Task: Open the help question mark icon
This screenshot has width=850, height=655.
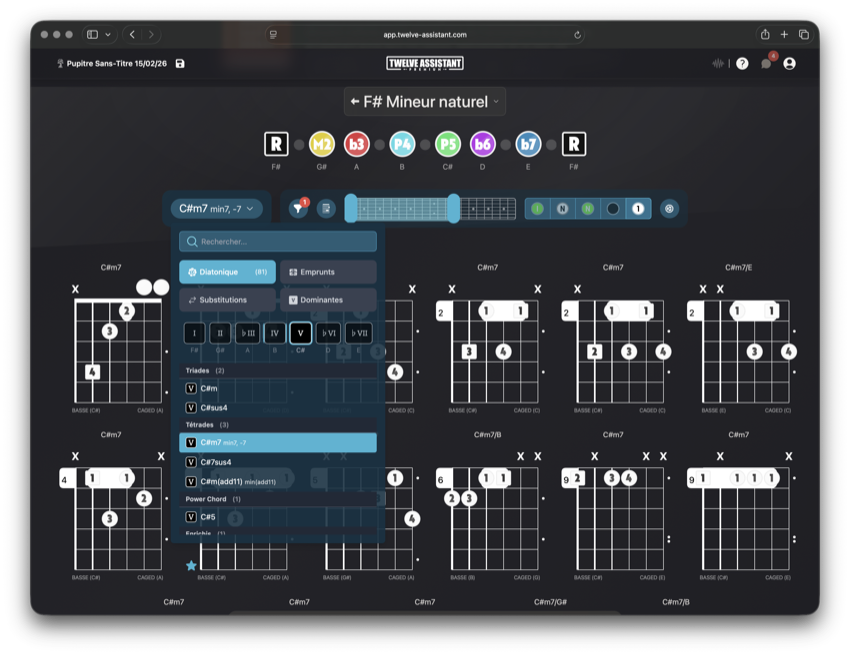Action: 742,64
